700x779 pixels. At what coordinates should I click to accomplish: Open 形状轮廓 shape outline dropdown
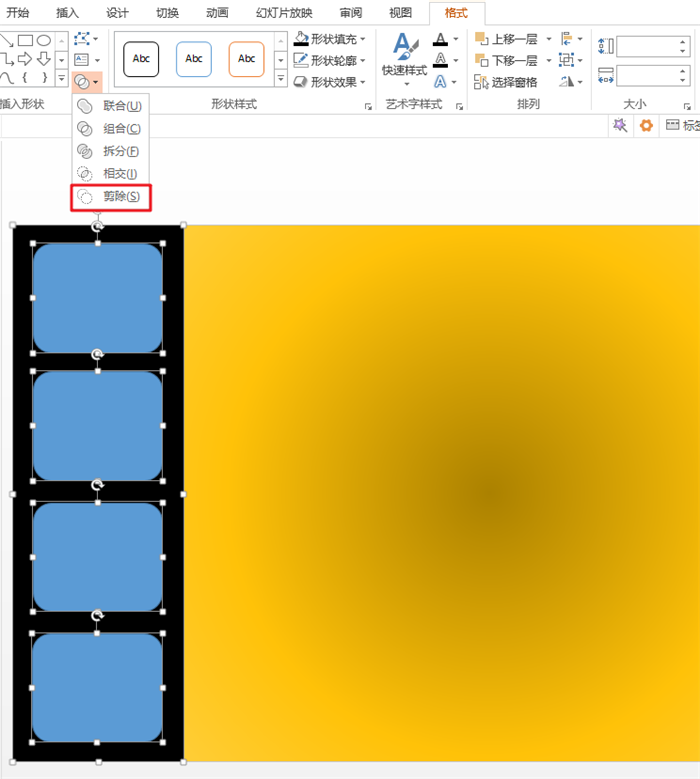[330, 60]
